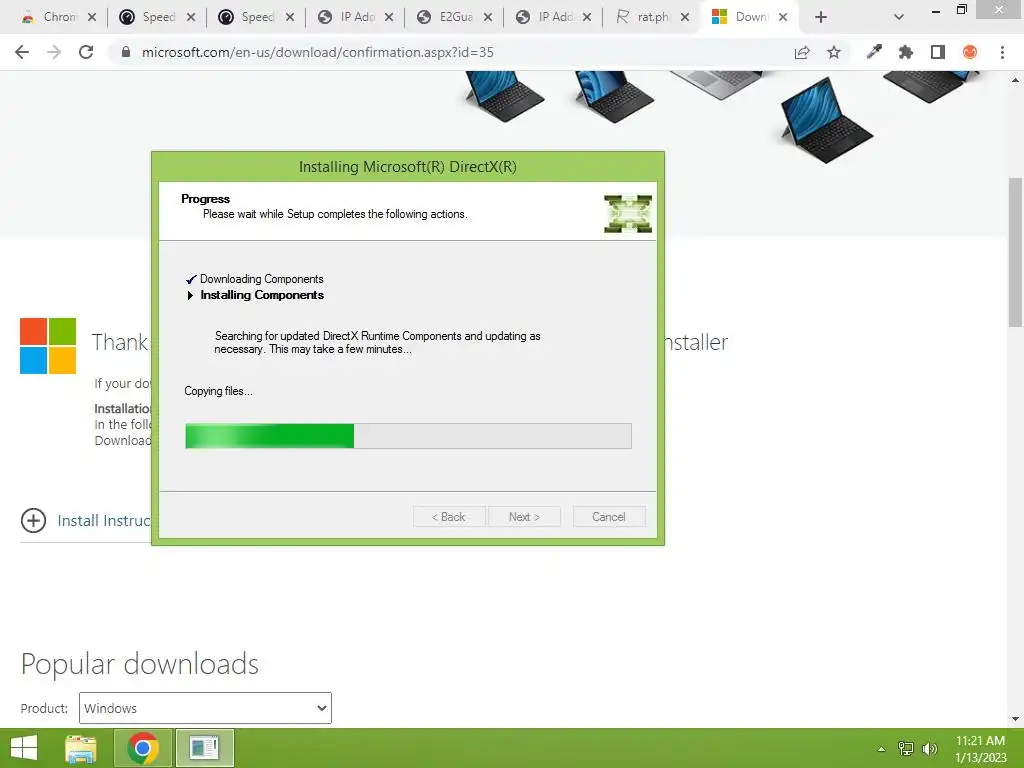The height and width of the screenshot is (768, 1024).
Task: Click the browser forward arrow
Action: point(54,52)
